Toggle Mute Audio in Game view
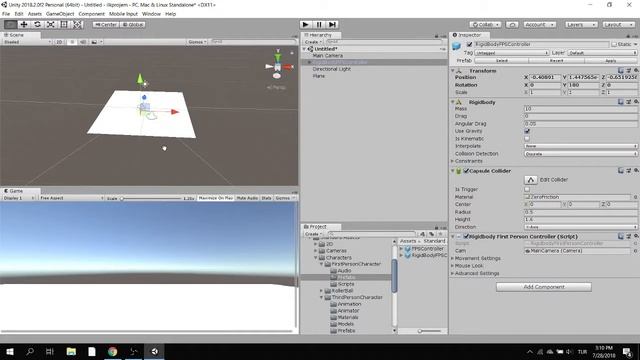The image size is (640, 360). pos(247,198)
